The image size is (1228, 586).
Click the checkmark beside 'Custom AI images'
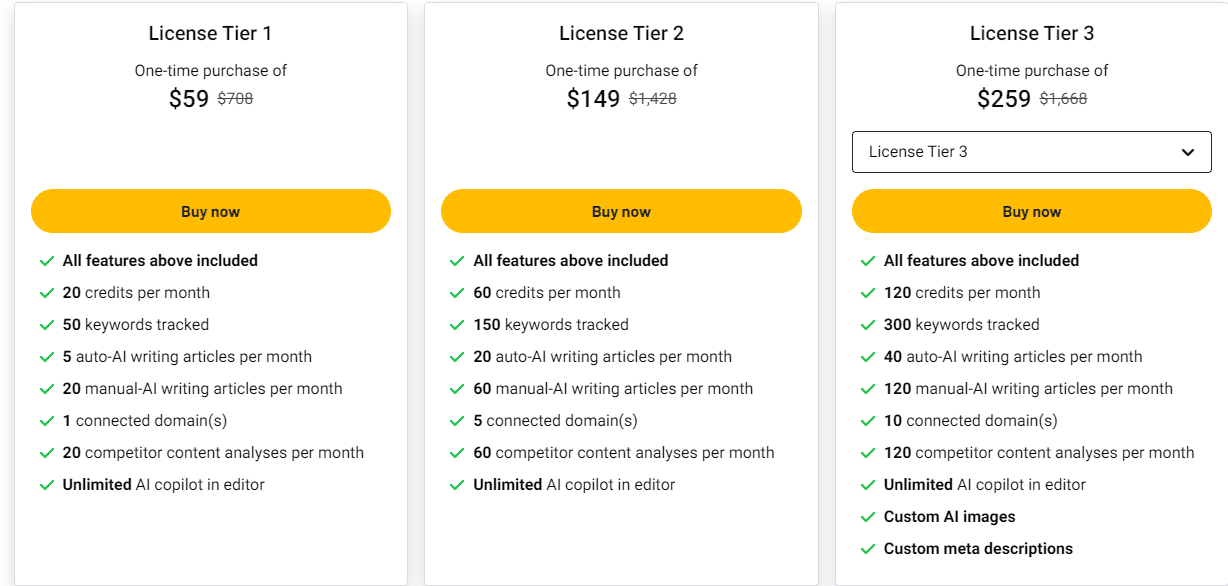coord(868,516)
